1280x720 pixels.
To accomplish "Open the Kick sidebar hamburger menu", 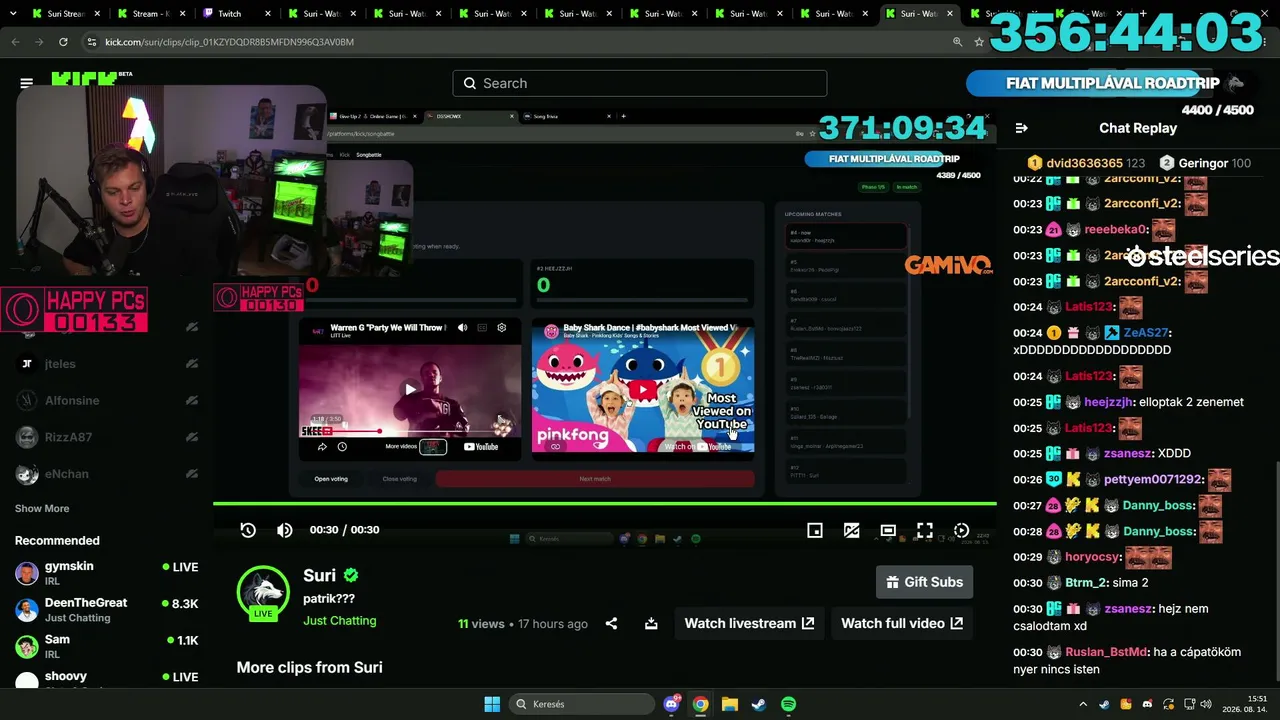I will (27, 83).
